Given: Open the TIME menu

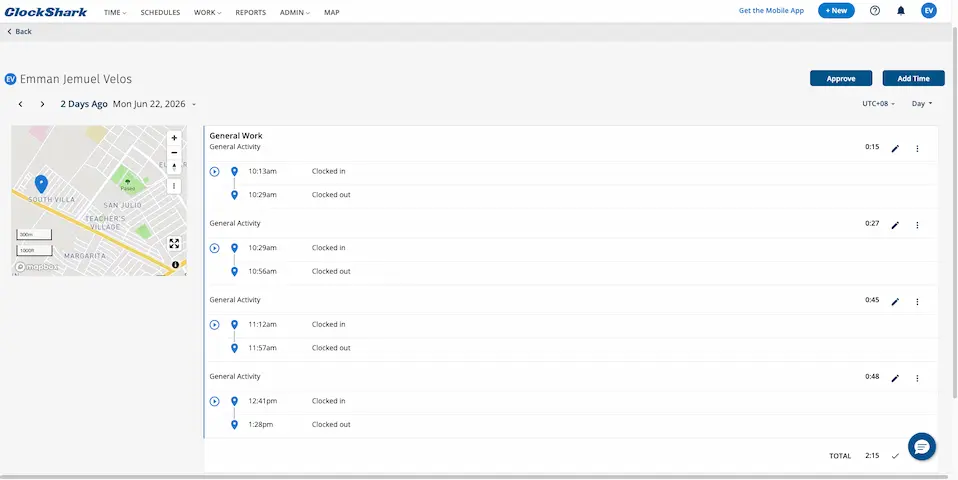Looking at the screenshot, I should click(x=115, y=12).
